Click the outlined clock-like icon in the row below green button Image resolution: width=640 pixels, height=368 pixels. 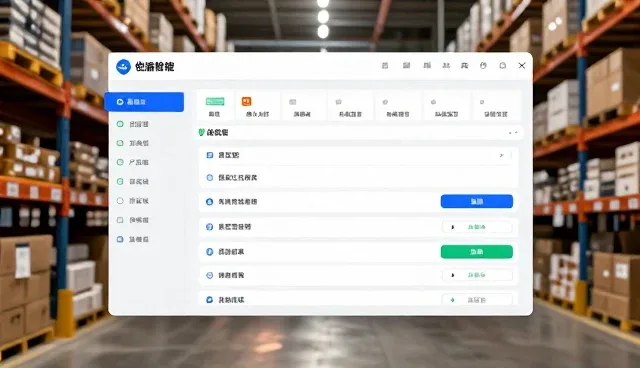click(x=210, y=275)
